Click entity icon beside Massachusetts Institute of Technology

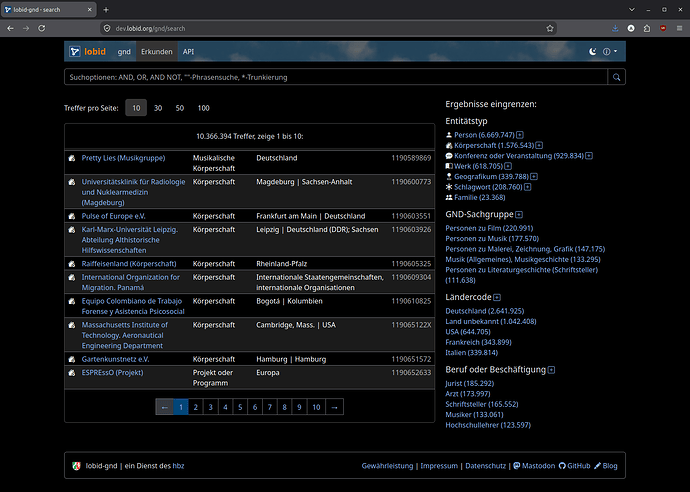click(x=72, y=325)
